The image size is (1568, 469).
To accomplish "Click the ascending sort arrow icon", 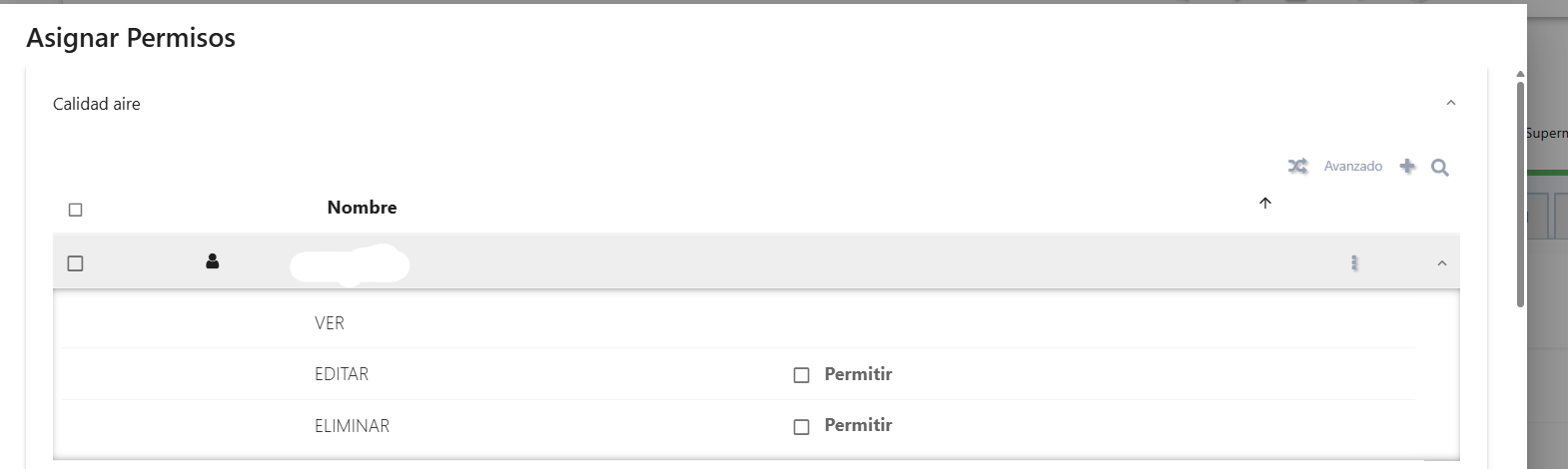I will click(x=1265, y=204).
